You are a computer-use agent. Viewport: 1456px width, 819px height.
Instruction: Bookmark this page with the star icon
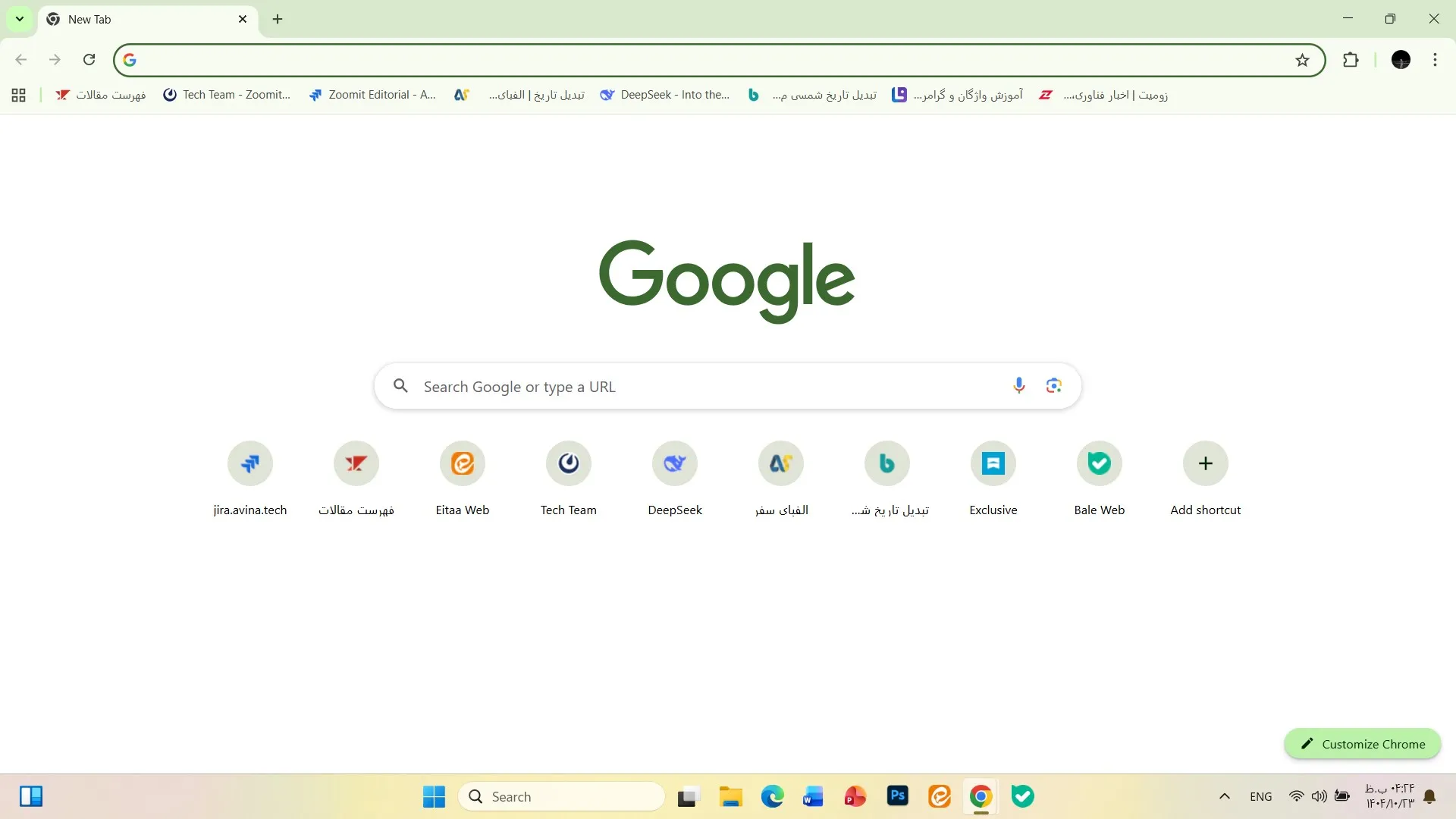(1302, 59)
